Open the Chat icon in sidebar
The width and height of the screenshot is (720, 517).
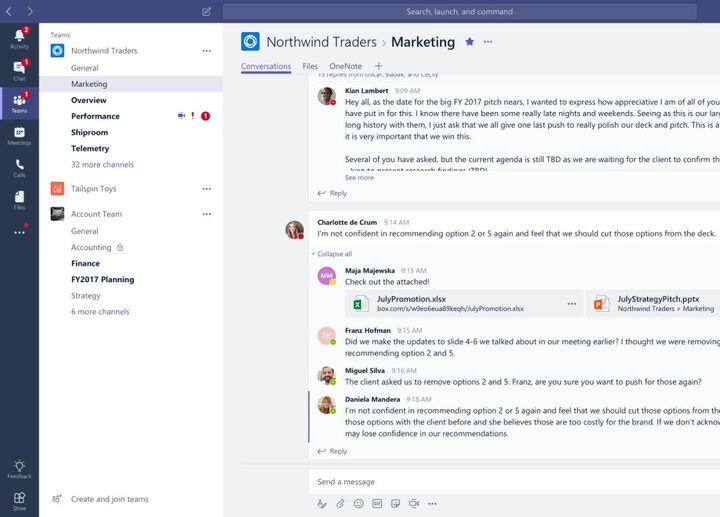[19, 70]
